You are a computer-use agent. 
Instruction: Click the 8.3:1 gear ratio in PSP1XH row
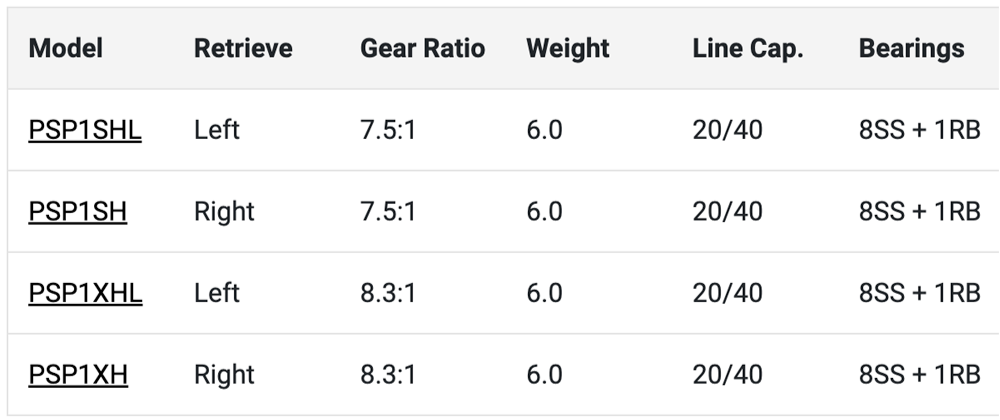click(387, 375)
